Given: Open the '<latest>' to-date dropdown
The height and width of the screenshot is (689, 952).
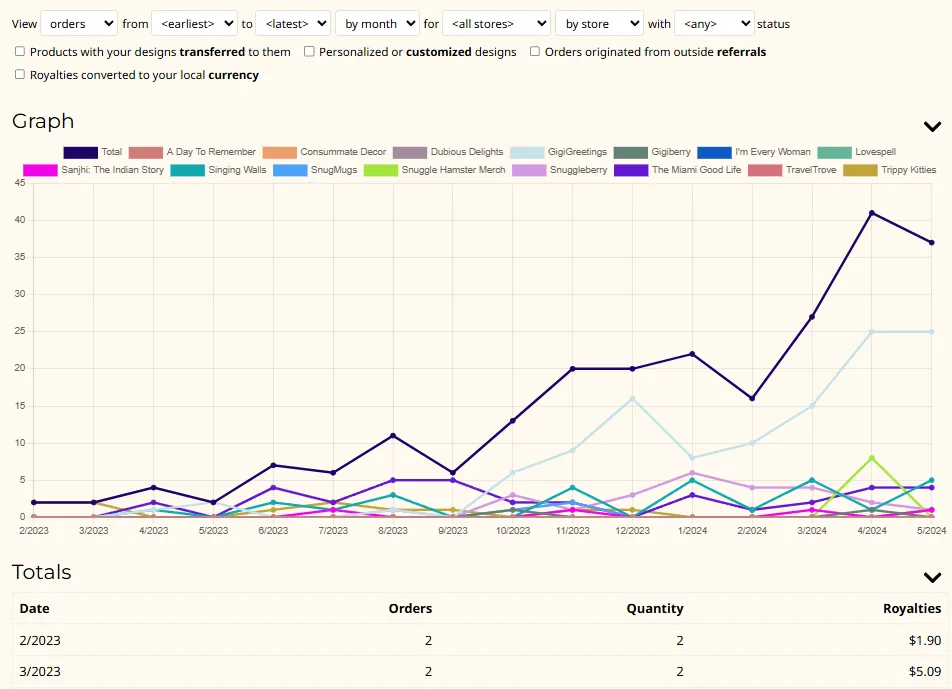Looking at the screenshot, I should tap(293, 24).
